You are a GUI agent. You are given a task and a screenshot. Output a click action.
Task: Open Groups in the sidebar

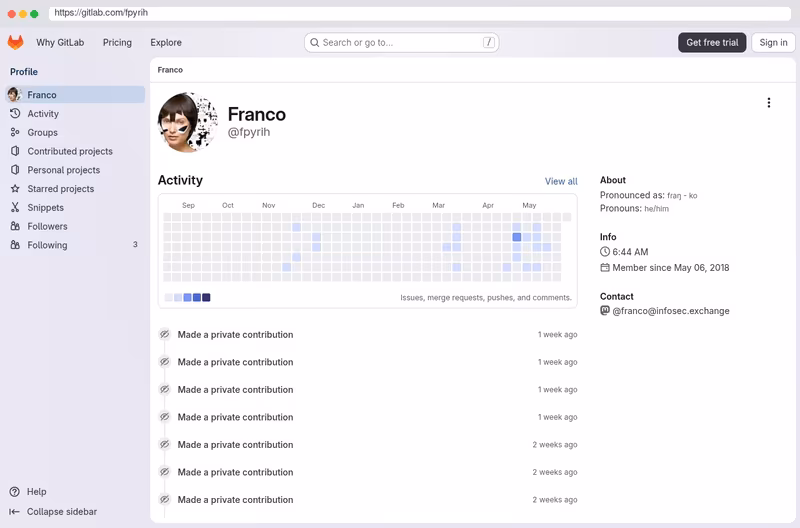(75, 132)
